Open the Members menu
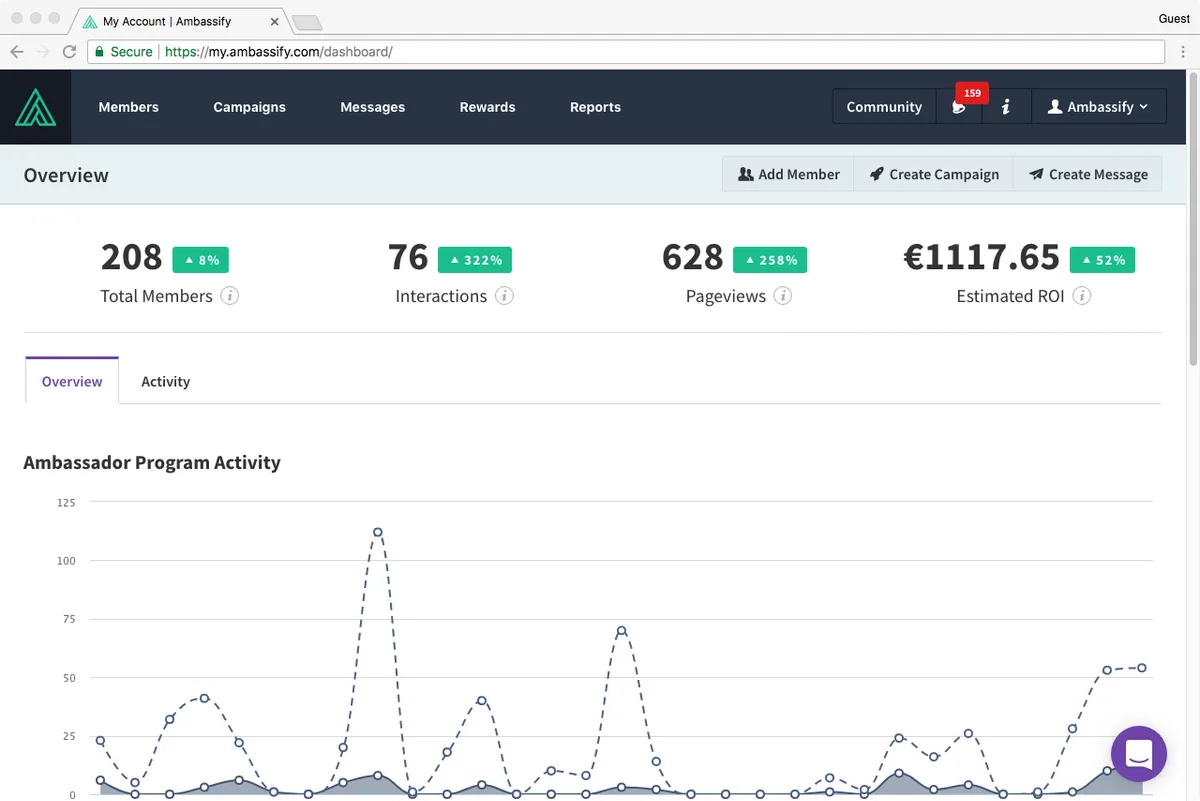1200x801 pixels. click(128, 107)
